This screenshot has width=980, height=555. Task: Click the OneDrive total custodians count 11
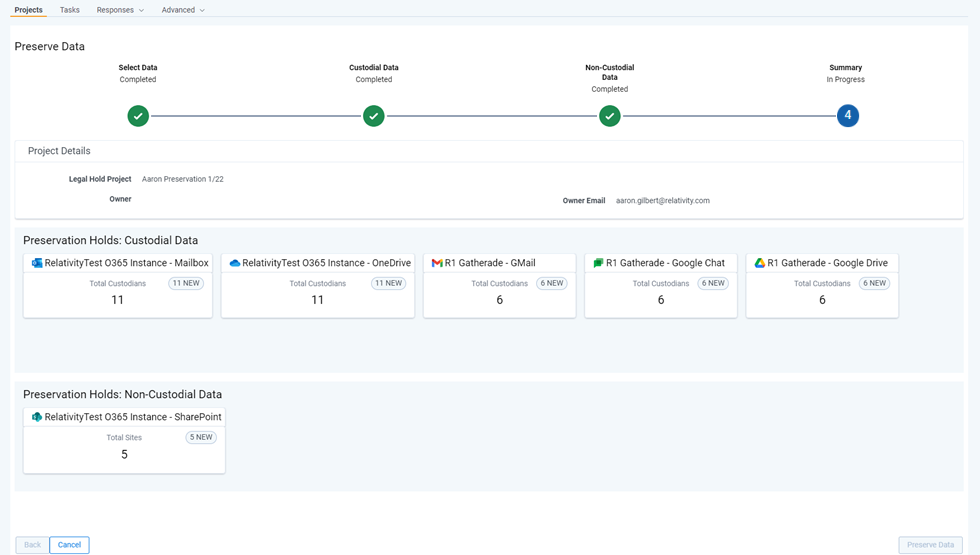click(x=318, y=300)
